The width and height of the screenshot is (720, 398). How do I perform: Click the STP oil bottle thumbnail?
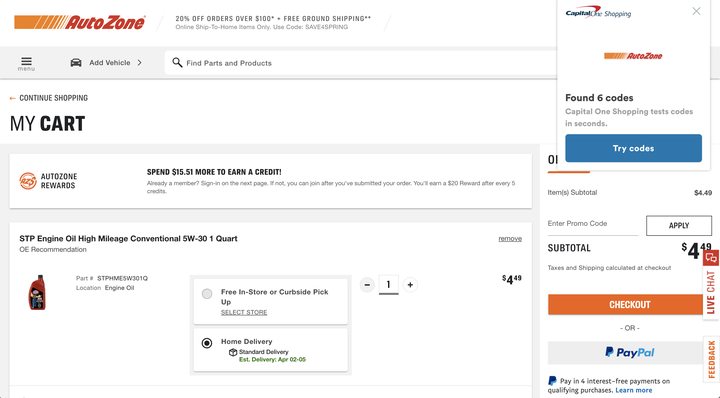coord(37,292)
